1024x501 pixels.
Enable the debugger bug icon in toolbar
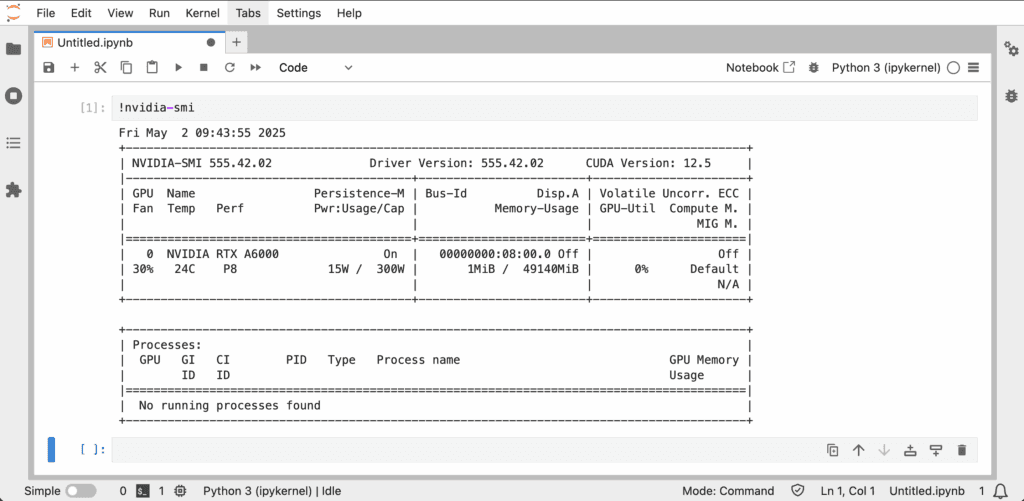(814, 68)
